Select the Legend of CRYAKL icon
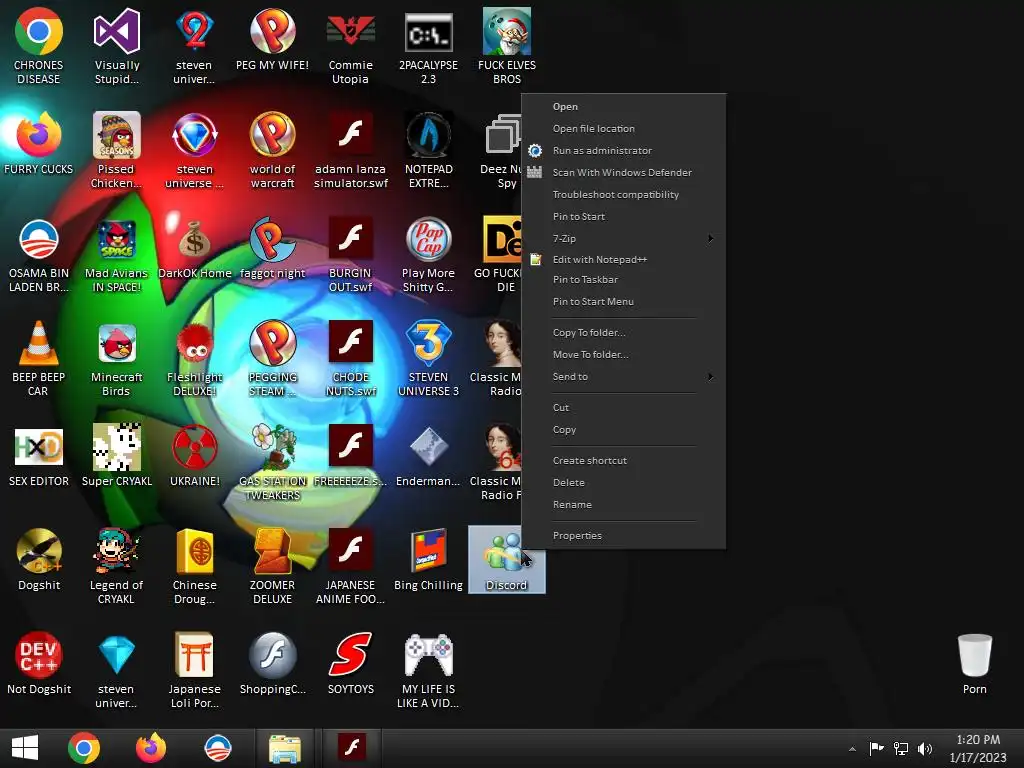The width and height of the screenshot is (1024, 768). click(116, 566)
